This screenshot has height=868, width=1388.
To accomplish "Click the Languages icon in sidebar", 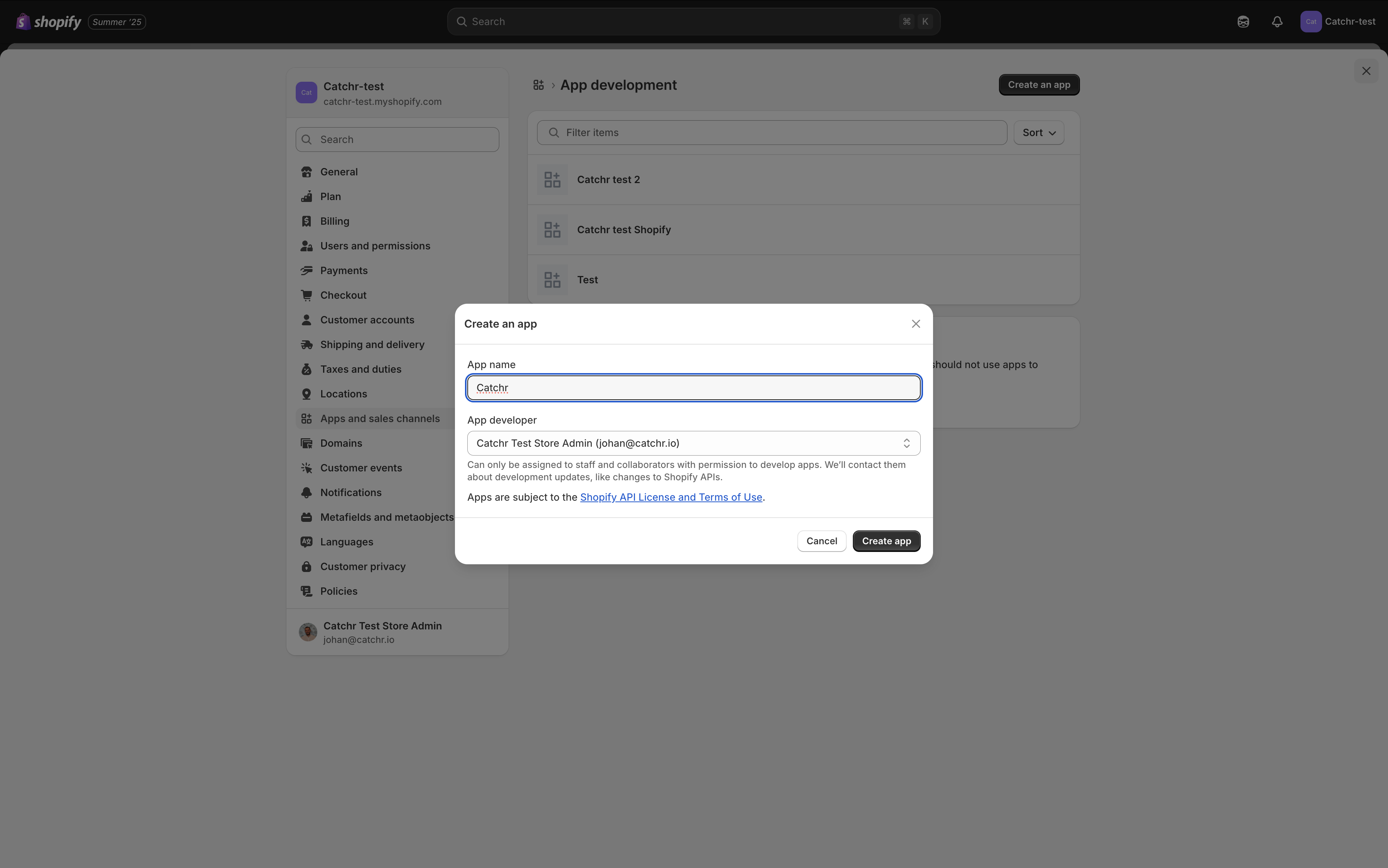I will (x=307, y=543).
